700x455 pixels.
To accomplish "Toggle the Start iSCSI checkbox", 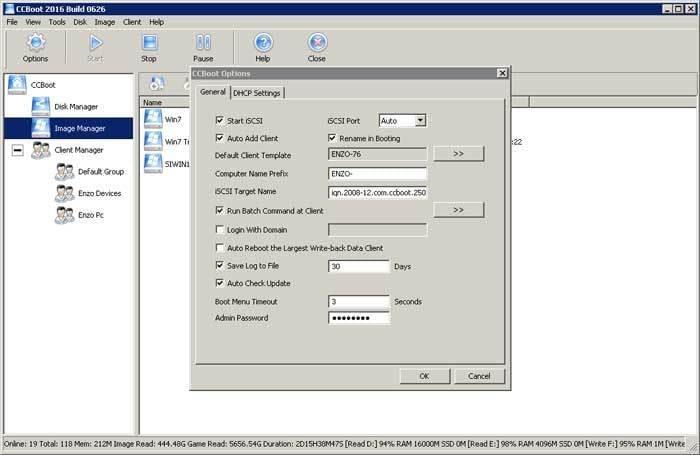I will pyautogui.click(x=220, y=121).
